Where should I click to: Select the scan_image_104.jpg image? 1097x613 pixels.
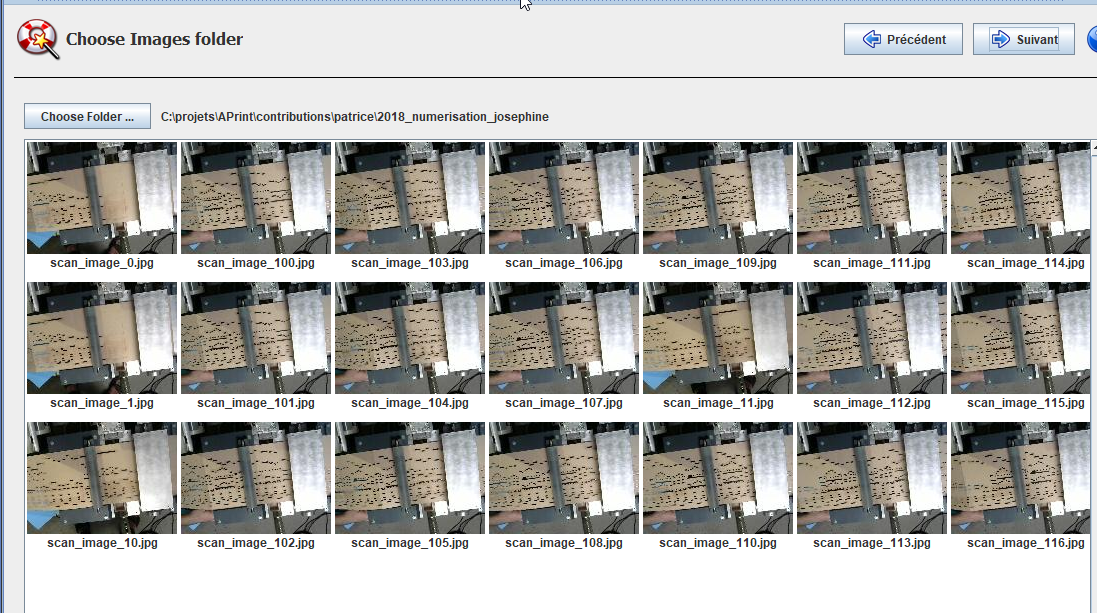[410, 338]
